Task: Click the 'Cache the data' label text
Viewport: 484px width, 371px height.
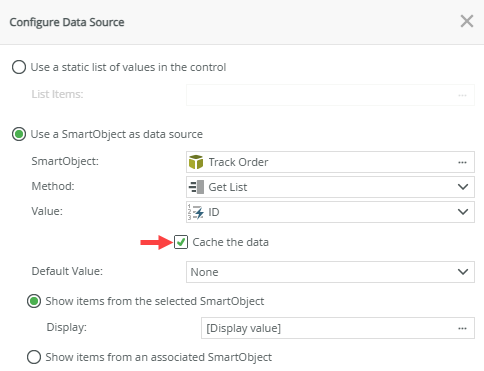Action: (230, 242)
